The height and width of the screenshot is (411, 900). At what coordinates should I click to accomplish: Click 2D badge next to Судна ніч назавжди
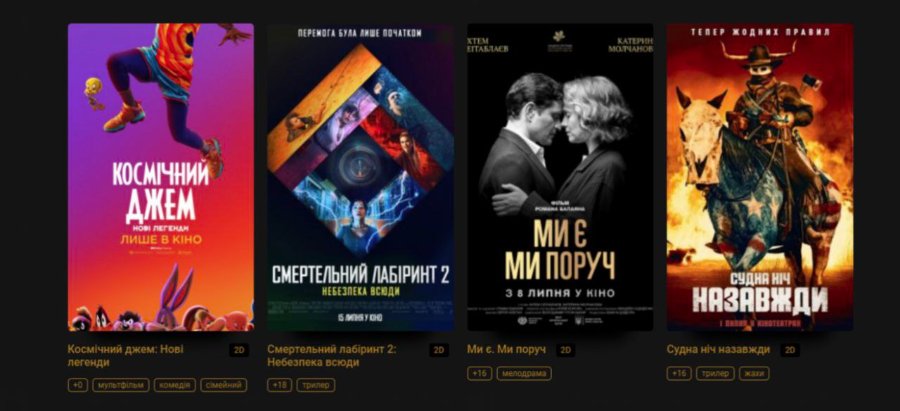coord(790,350)
